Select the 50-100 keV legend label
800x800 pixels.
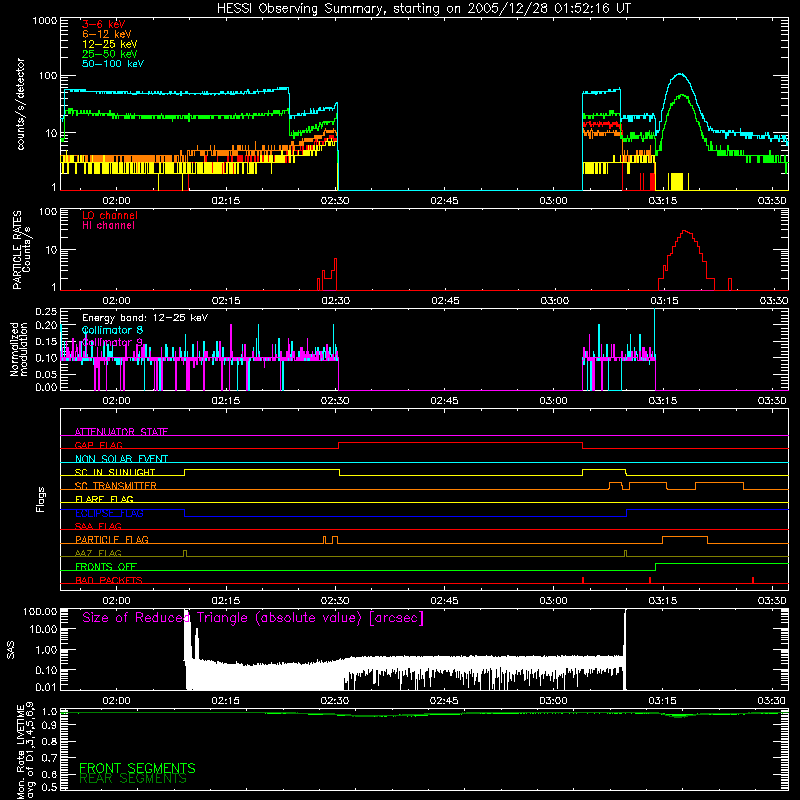point(112,64)
